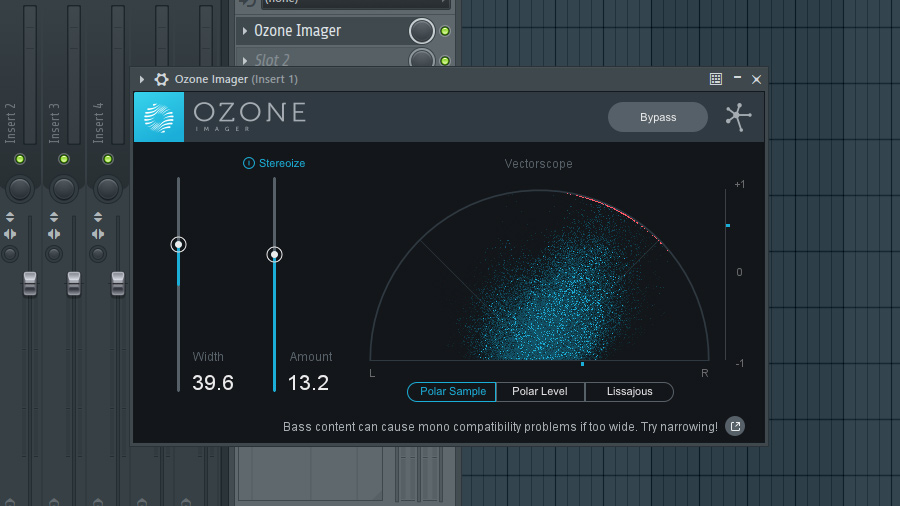Click the Stereoize Amount slider handle
The image size is (900, 506).
[274, 254]
